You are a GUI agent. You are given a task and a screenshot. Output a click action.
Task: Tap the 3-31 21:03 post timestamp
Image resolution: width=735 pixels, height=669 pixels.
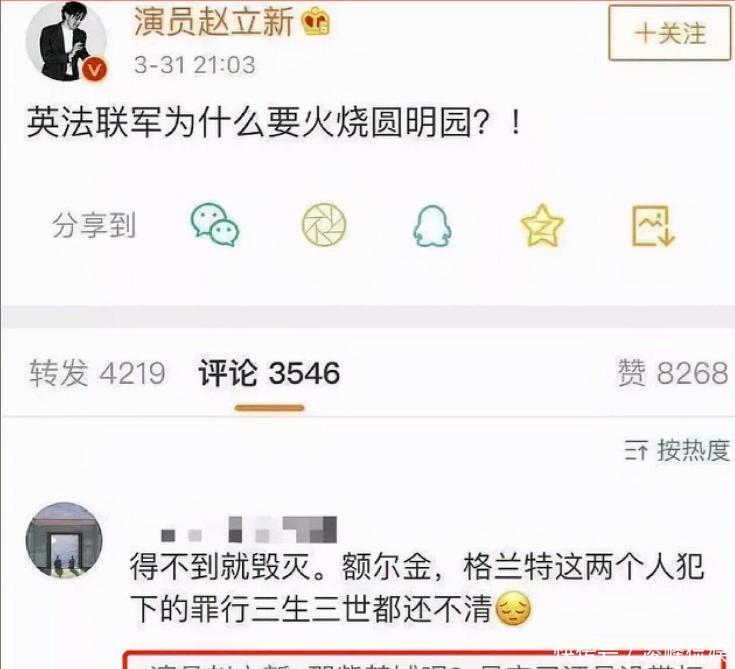tap(195, 65)
